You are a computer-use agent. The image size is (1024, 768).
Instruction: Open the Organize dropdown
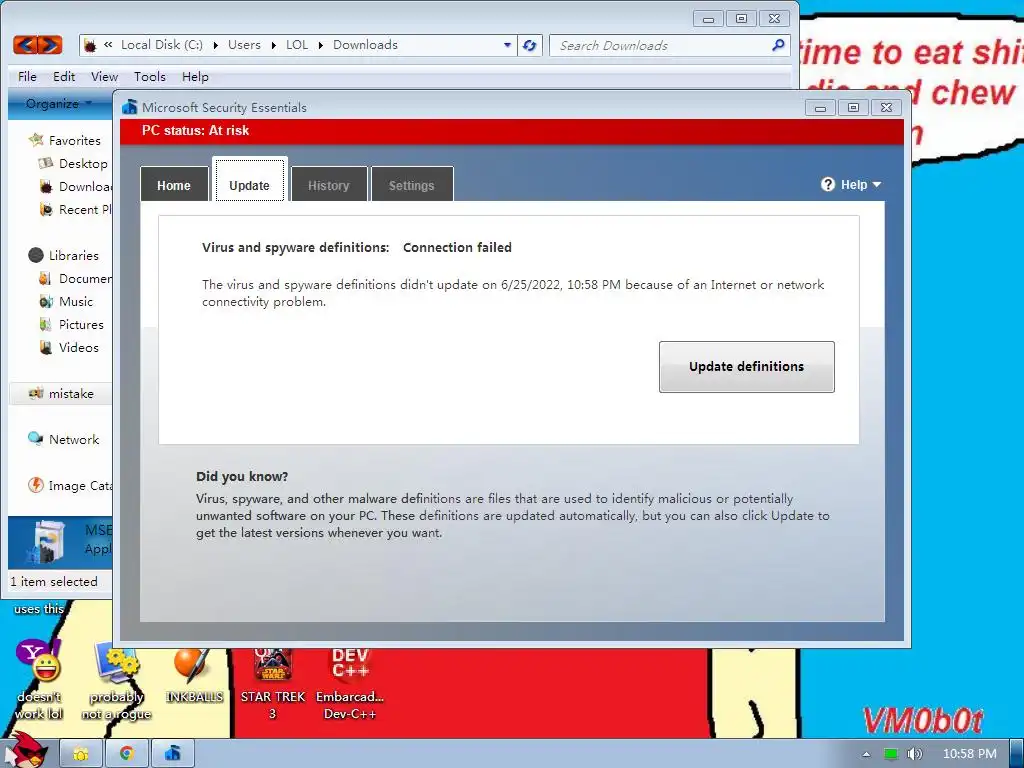point(59,103)
